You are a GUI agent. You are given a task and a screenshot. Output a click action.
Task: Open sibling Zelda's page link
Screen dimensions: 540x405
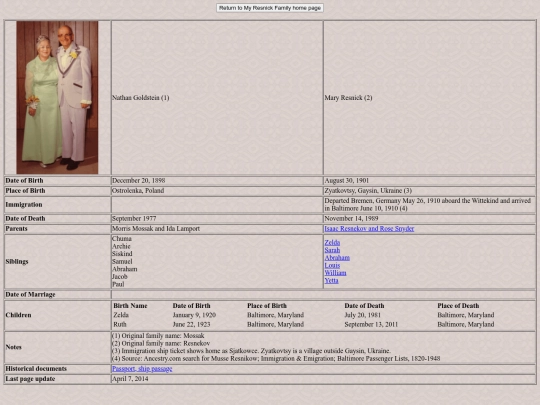[332, 242]
